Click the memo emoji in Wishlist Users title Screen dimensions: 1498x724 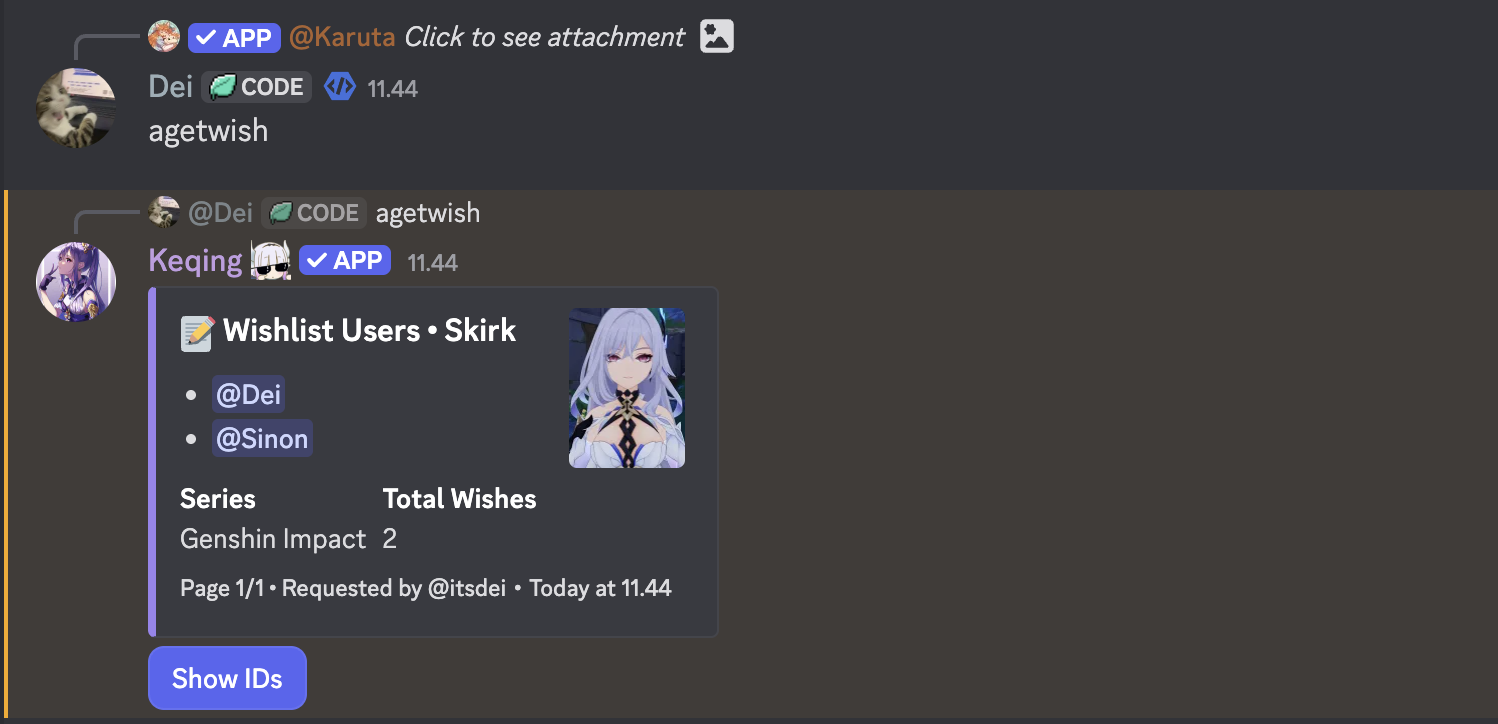197,332
